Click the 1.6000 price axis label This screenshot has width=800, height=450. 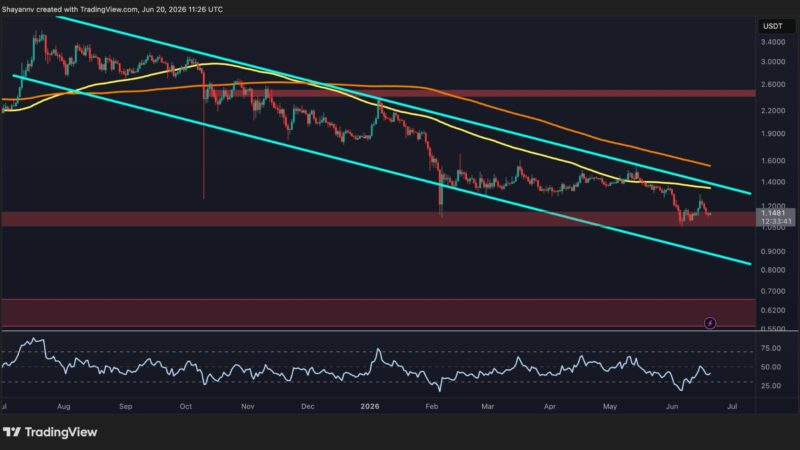[x=772, y=161]
